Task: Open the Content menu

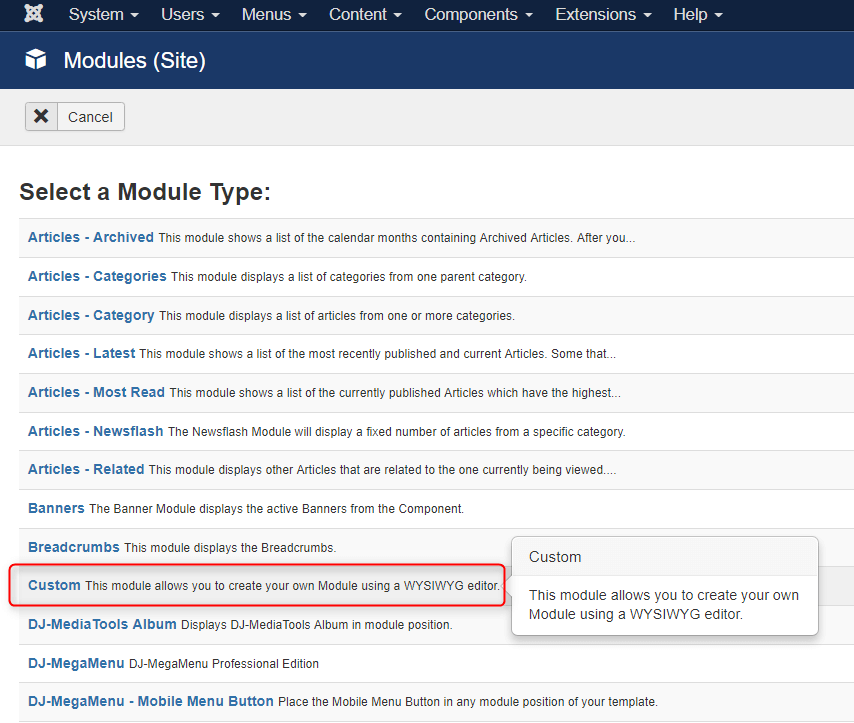Action: click(365, 14)
